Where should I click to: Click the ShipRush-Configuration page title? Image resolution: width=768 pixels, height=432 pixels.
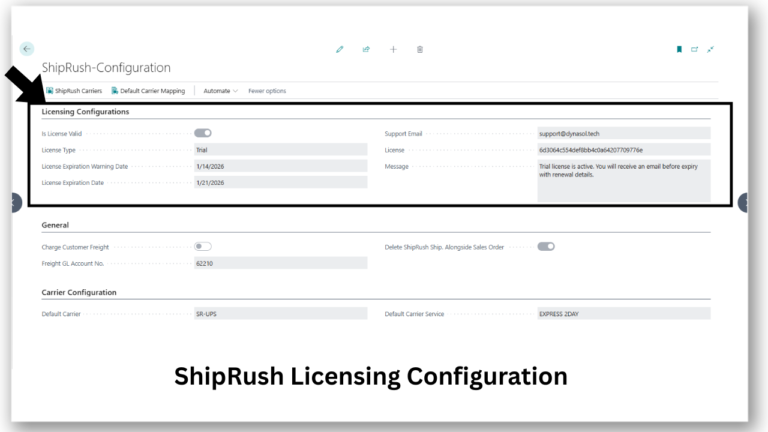point(106,68)
